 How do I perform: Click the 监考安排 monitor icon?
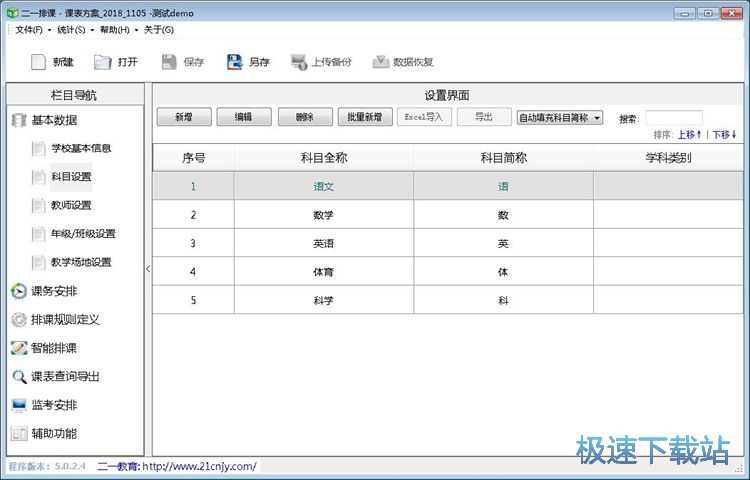19,405
